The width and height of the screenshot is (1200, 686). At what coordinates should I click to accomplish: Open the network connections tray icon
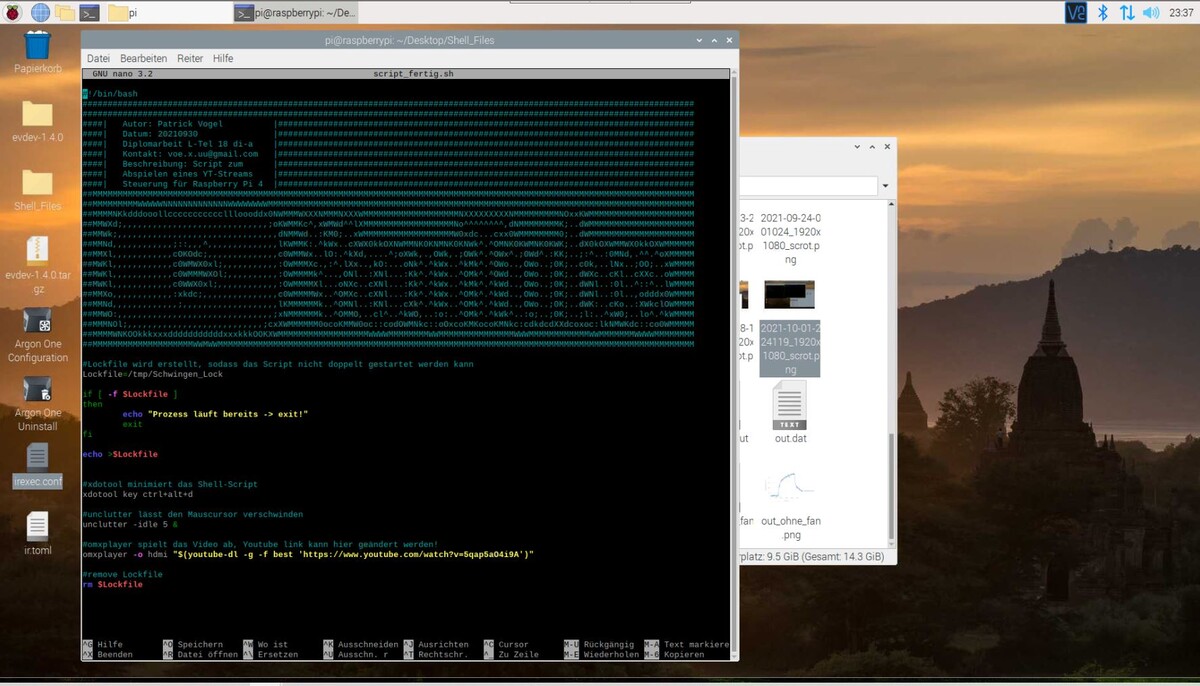click(1127, 13)
